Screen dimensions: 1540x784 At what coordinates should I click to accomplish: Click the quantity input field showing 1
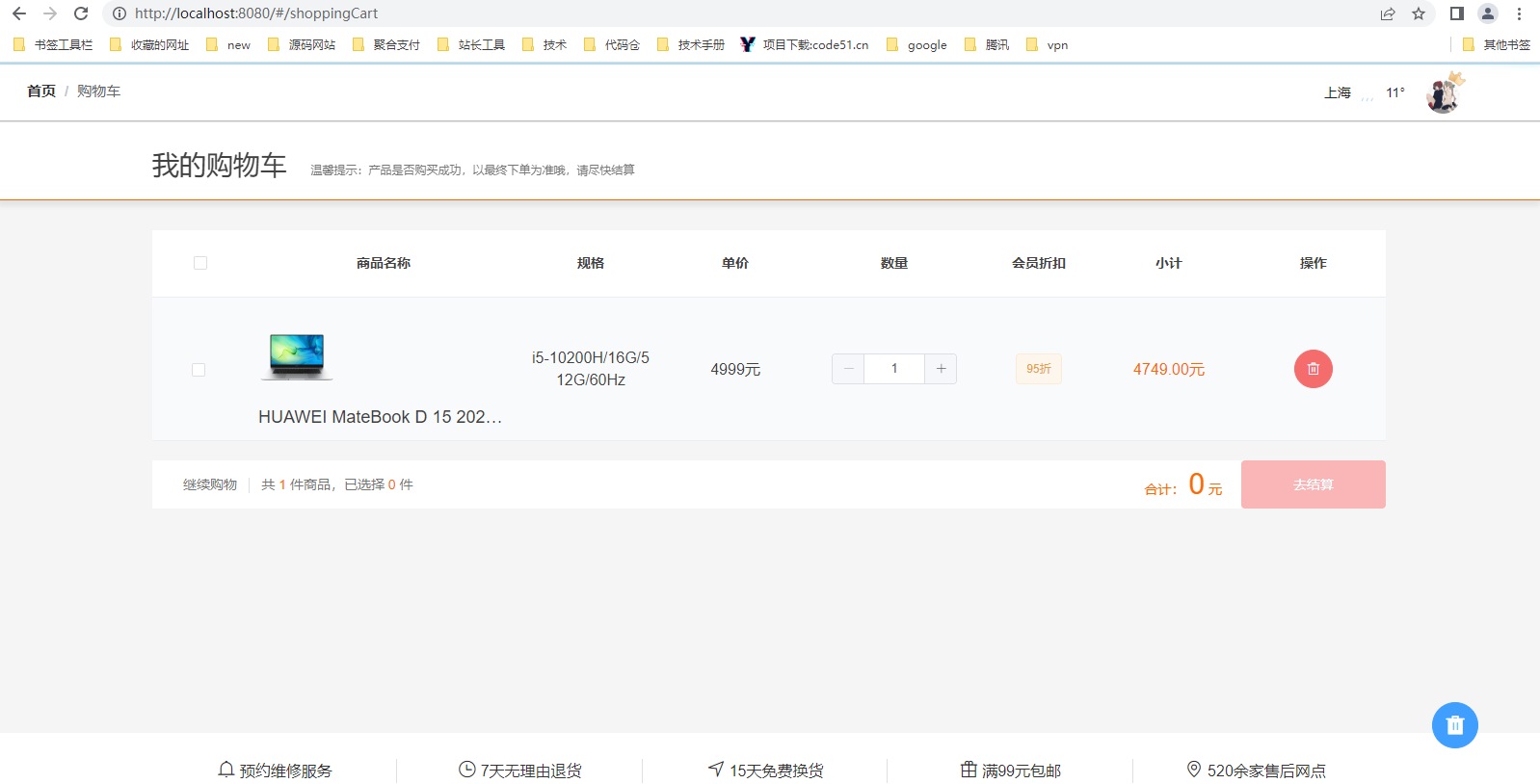894,369
